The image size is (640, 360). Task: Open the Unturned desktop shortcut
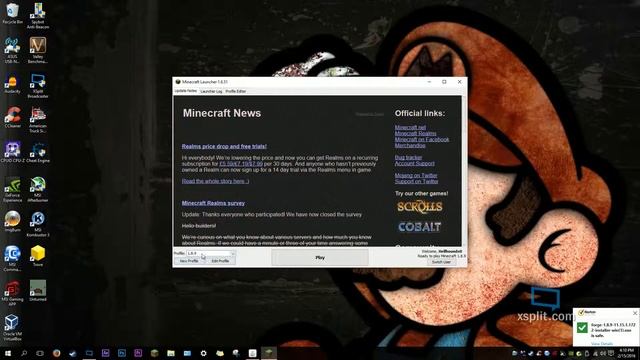pyautogui.click(x=38, y=291)
